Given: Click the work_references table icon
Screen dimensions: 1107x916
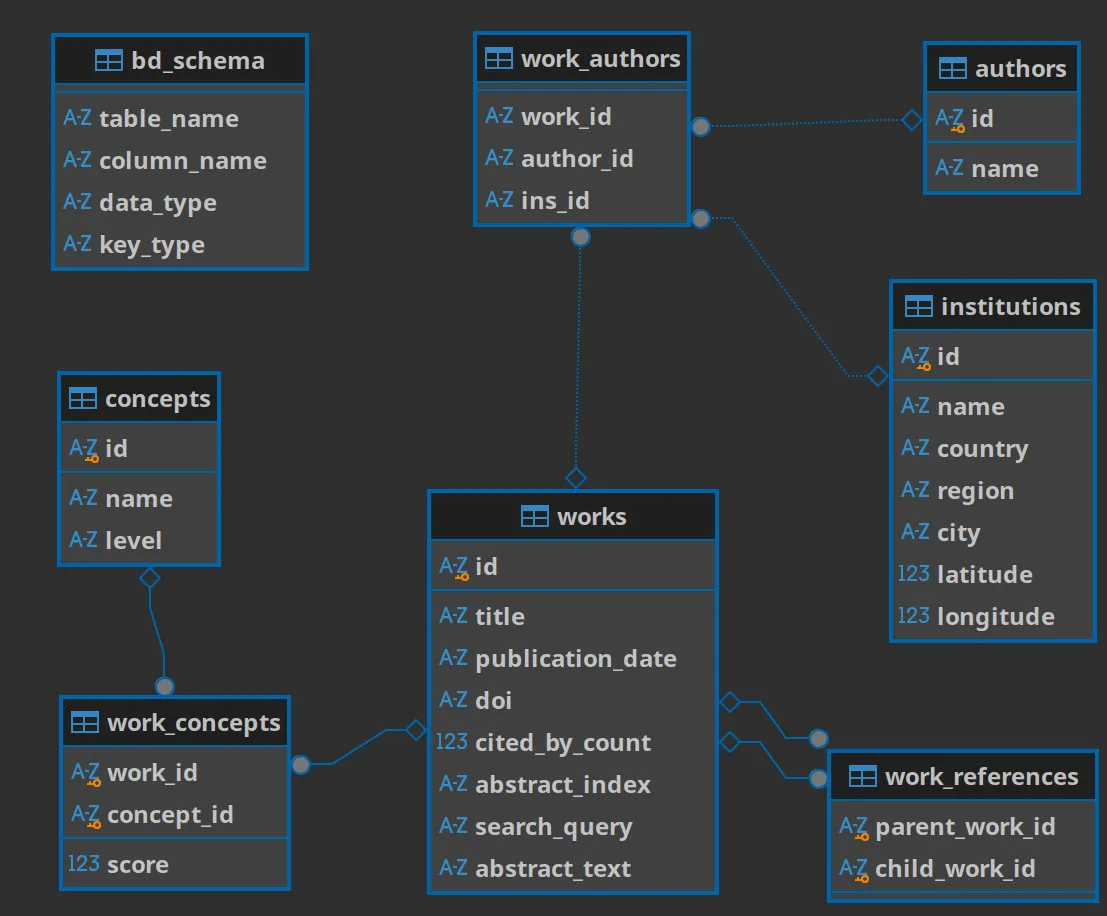Looking at the screenshot, I should (x=863, y=777).
